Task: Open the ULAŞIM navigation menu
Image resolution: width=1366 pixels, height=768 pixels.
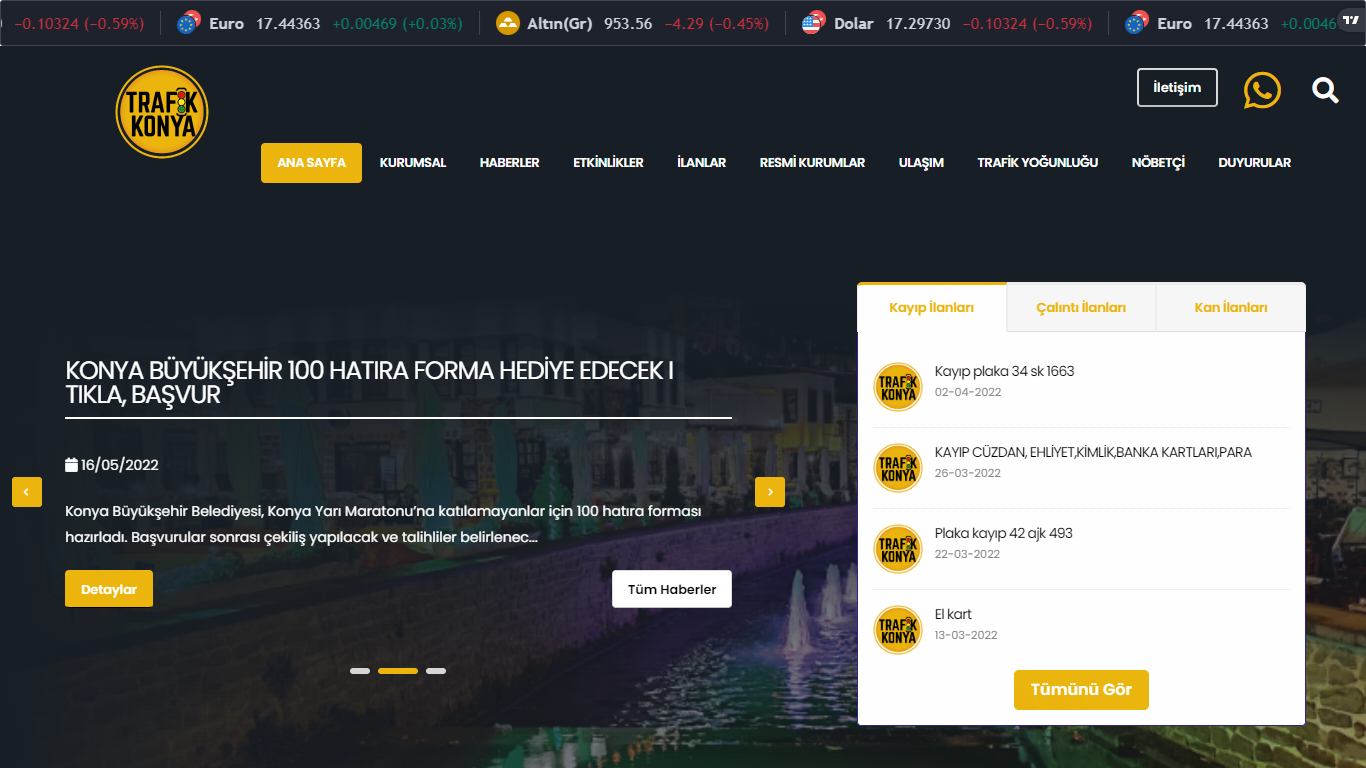Action: 921,163
